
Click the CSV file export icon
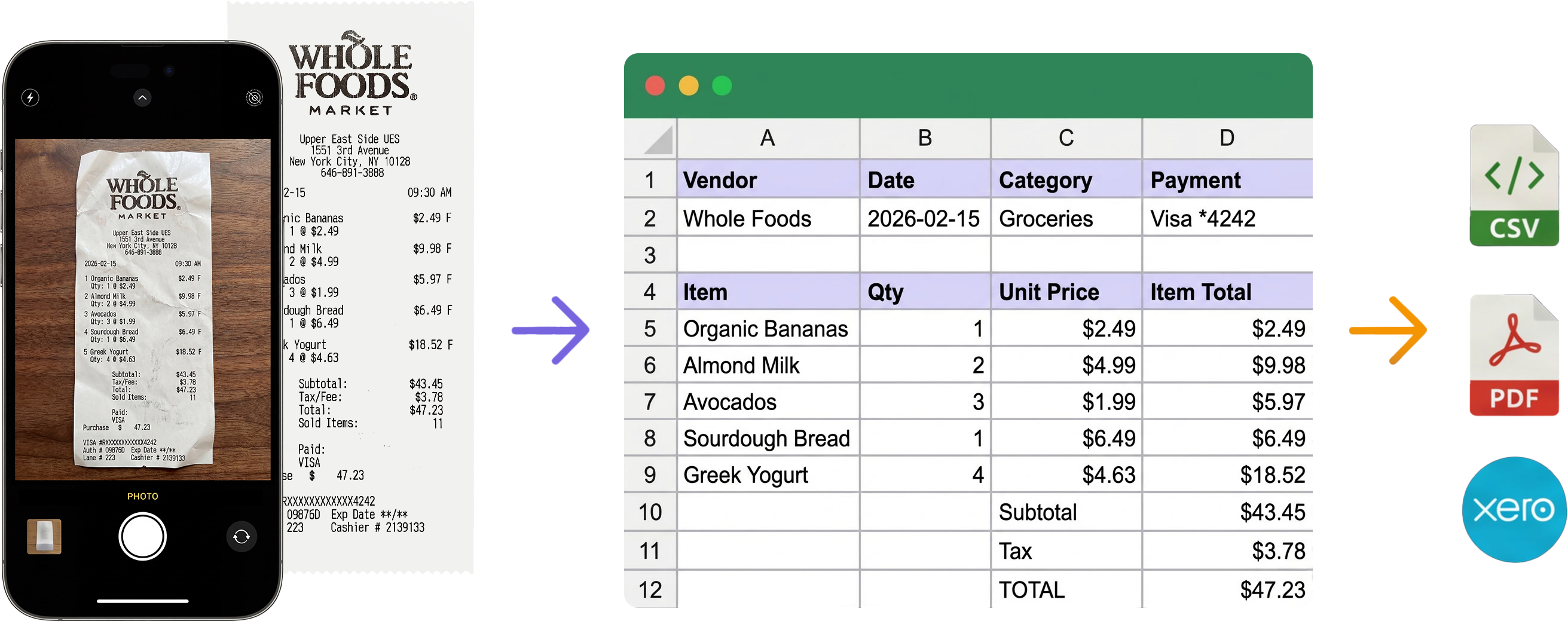(x=1514, y=186)
